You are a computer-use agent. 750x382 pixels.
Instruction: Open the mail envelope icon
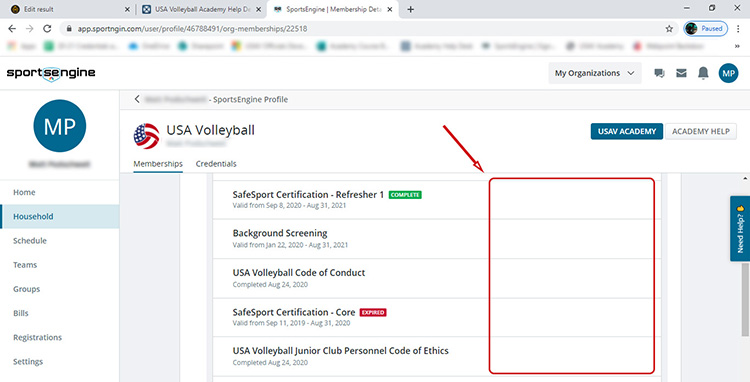(x=681, y=73)
